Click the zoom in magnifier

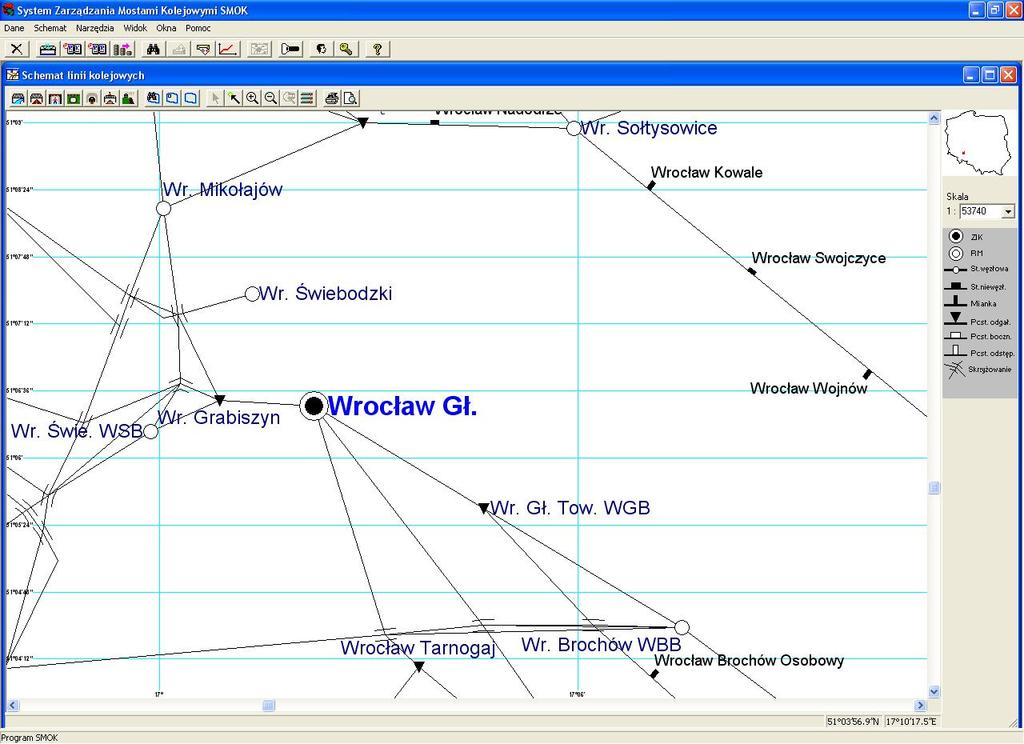[252, 99]
